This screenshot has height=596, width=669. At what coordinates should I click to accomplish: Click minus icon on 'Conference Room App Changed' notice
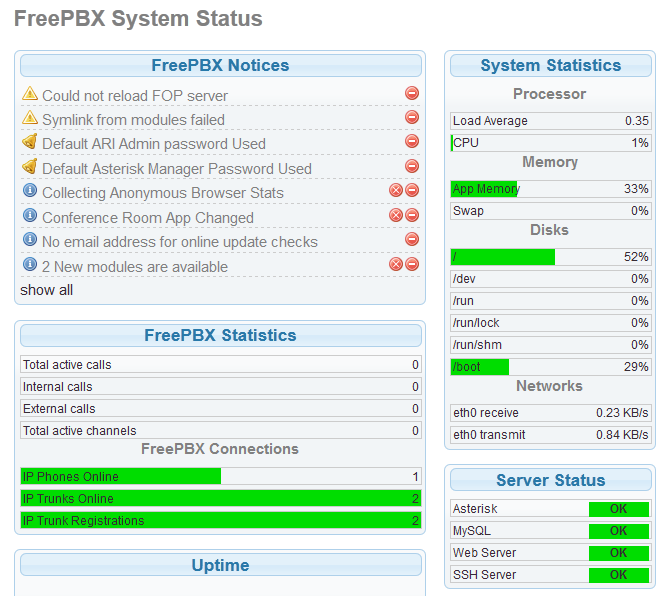[412, 215]
